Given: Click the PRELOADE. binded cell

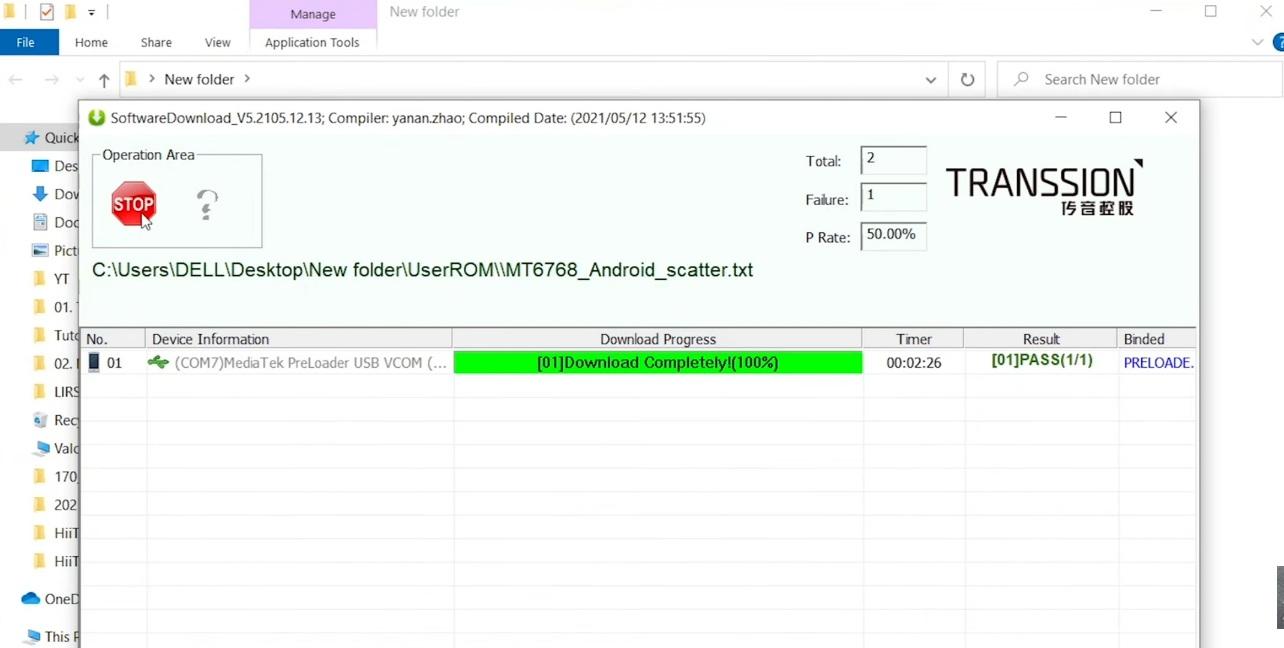Looking at the screenshot, I should click(x=1158, y=363).
